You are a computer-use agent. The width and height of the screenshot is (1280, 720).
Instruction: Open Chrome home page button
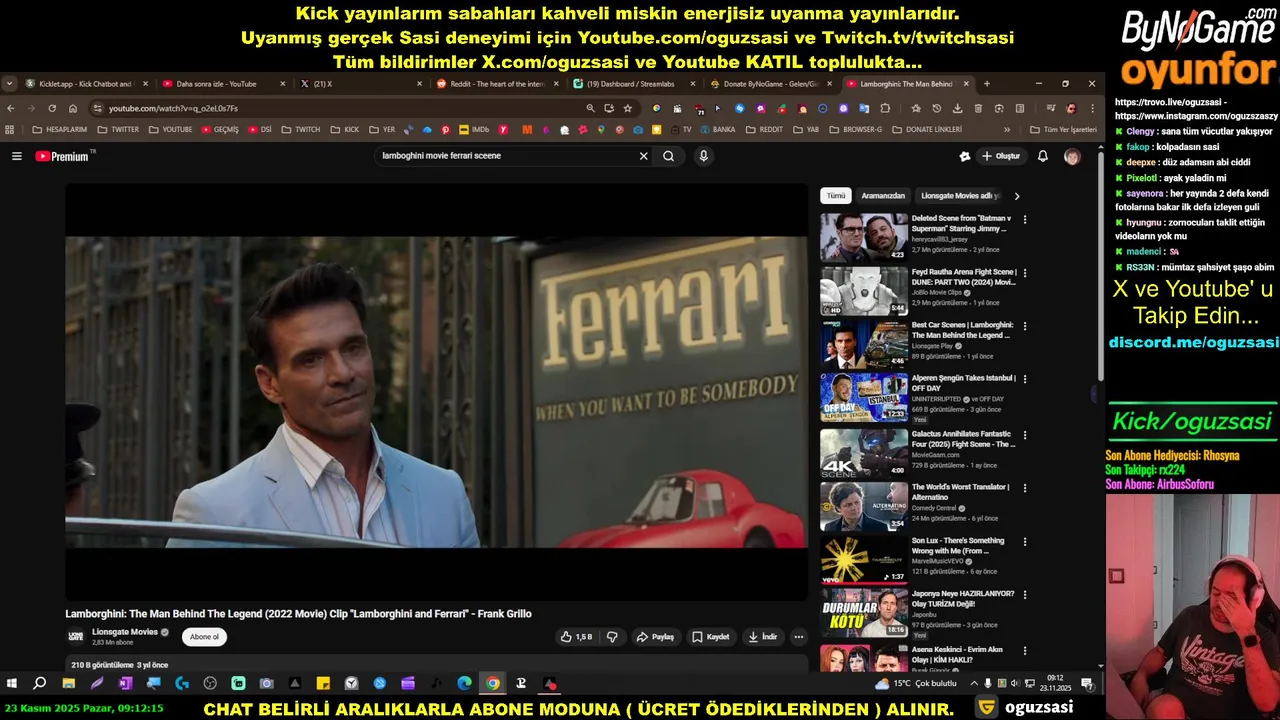click(73, 108)
